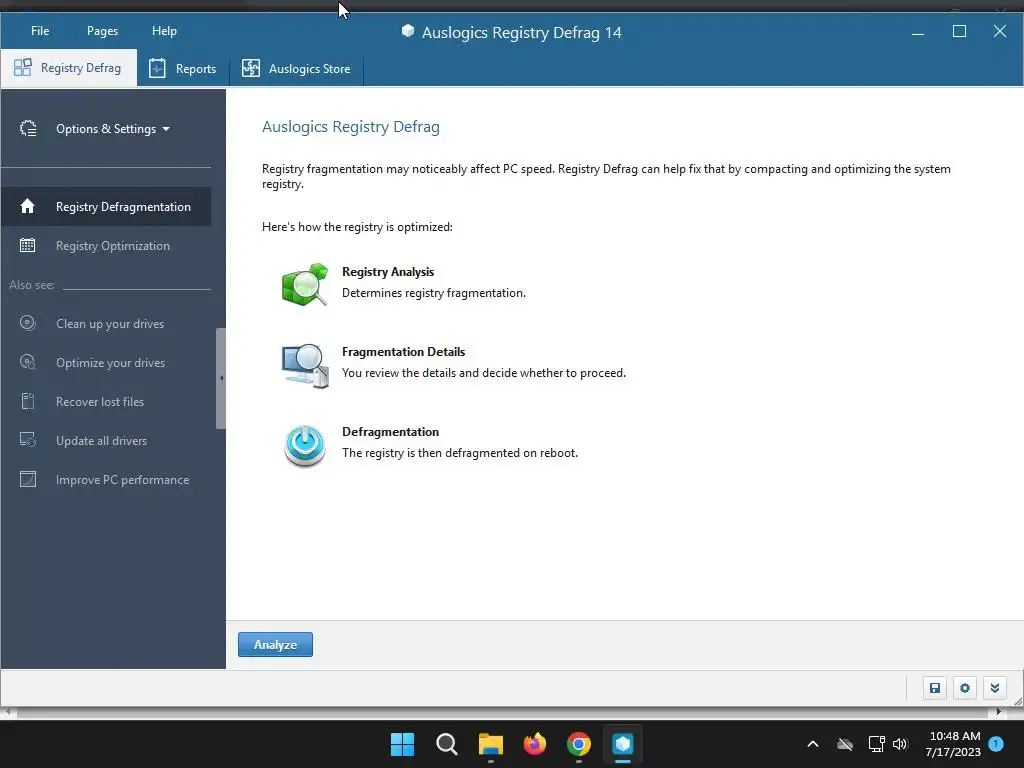Click the save icon in status bar
Viewport: 1024px width, 768px height.
pos(935,688)
